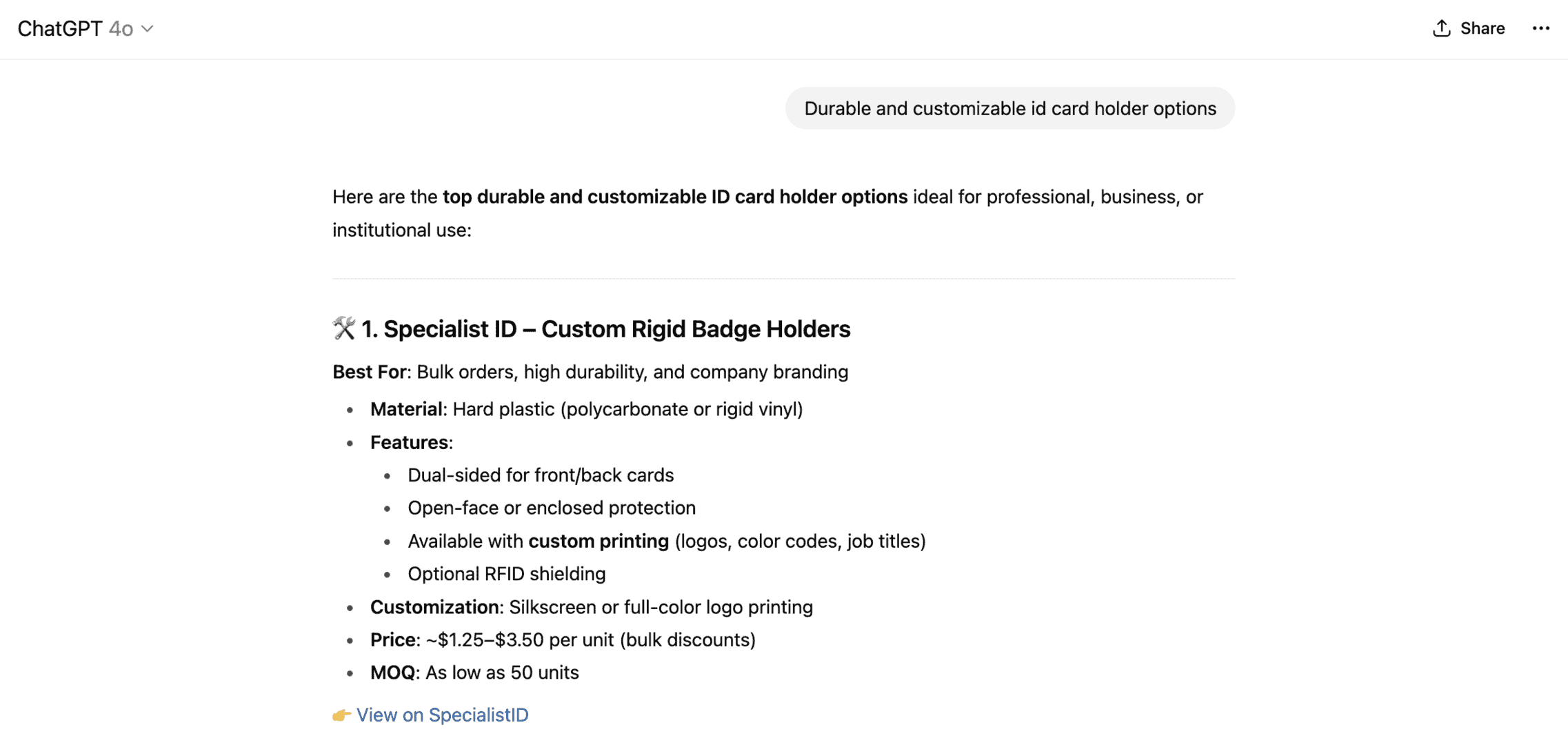Open the ChatGPT 4o model dropdown
1568x745 pixels.
85,28
